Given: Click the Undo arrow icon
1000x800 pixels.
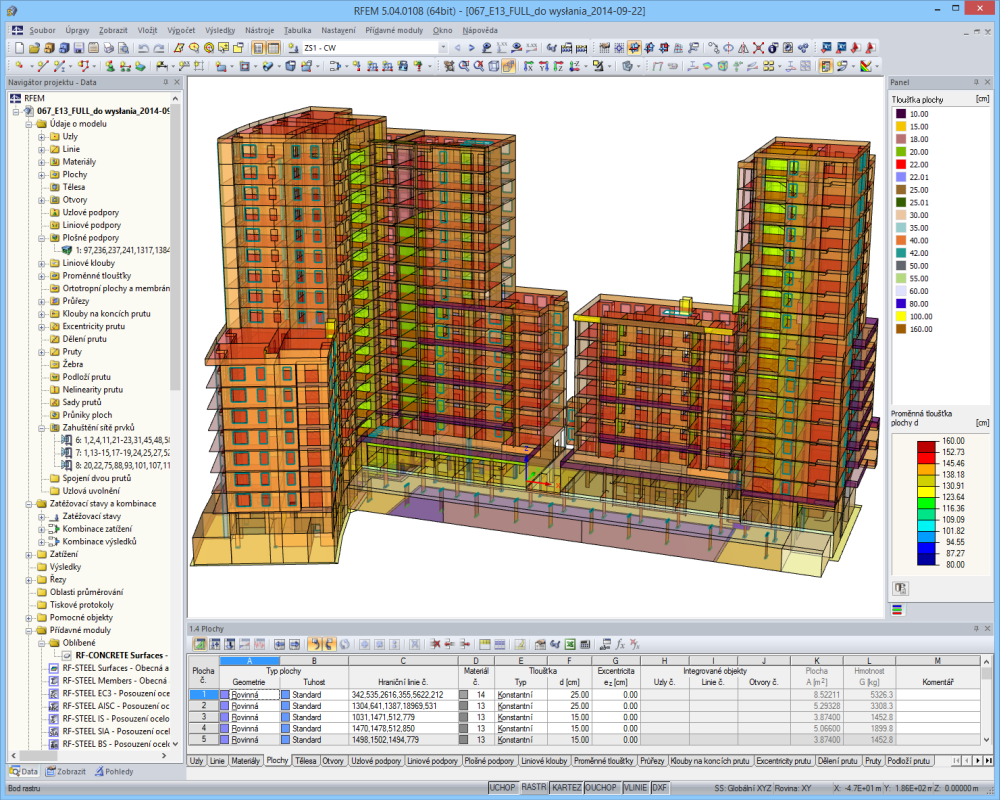Looking at the screenshot, I should point(143,48).
